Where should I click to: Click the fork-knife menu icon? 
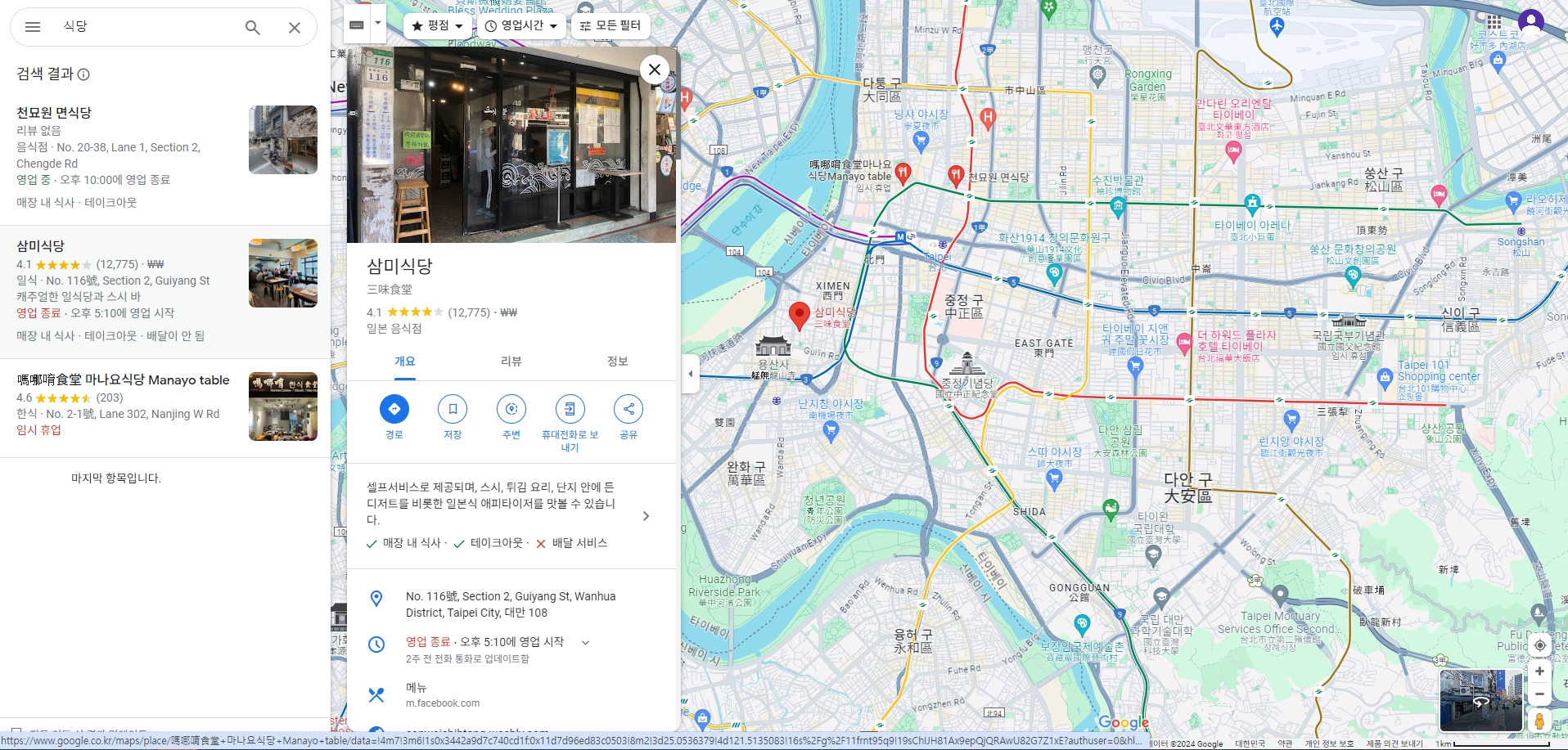[376, 695]
